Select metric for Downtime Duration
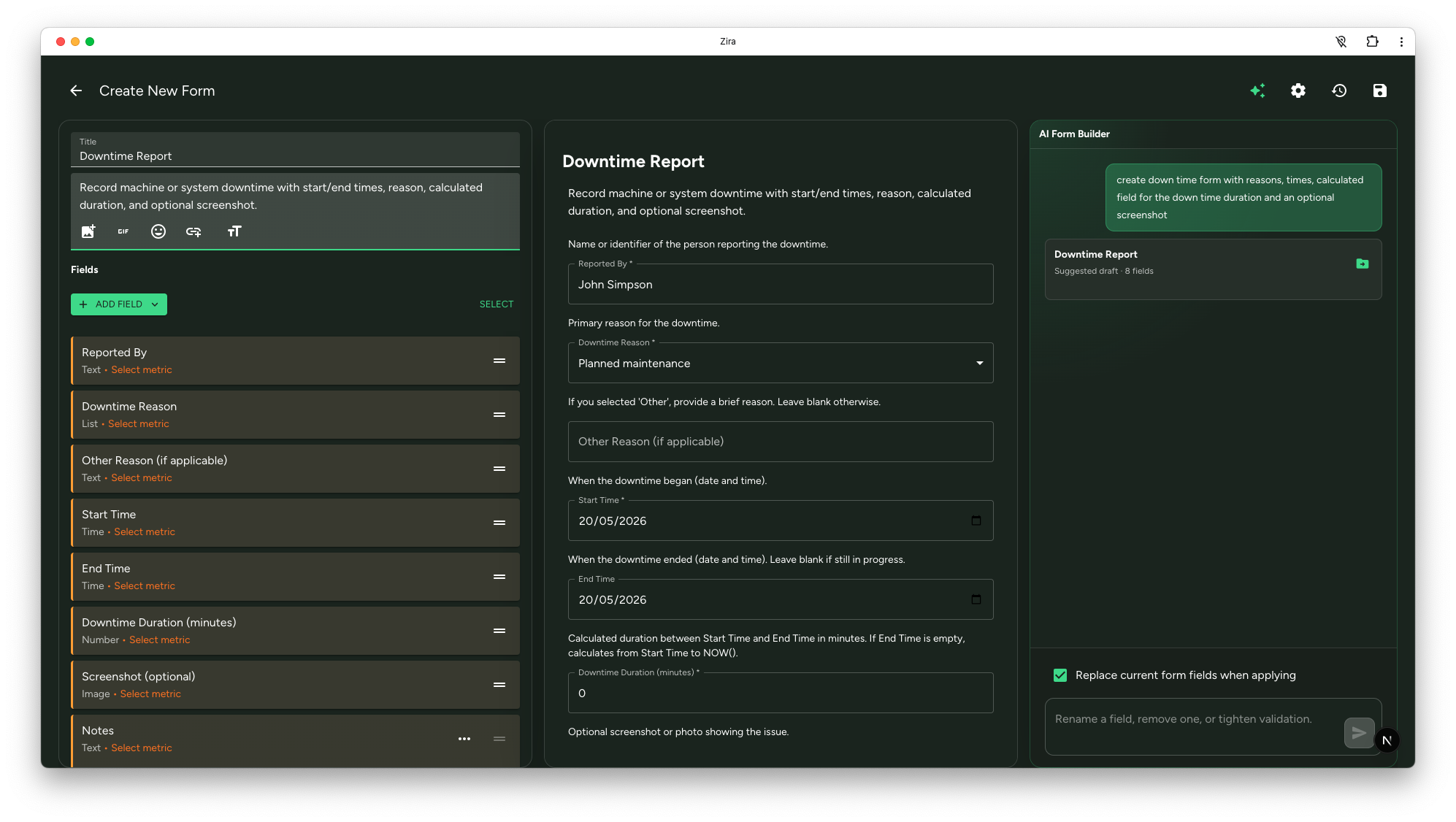Screen dimensions: 1456x822 click(160, 640)
